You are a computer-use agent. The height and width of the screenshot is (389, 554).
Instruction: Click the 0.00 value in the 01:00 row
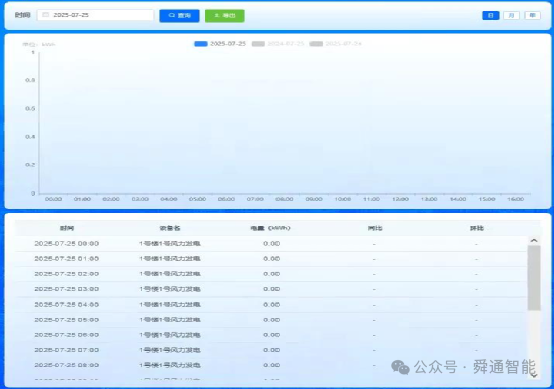271,259
